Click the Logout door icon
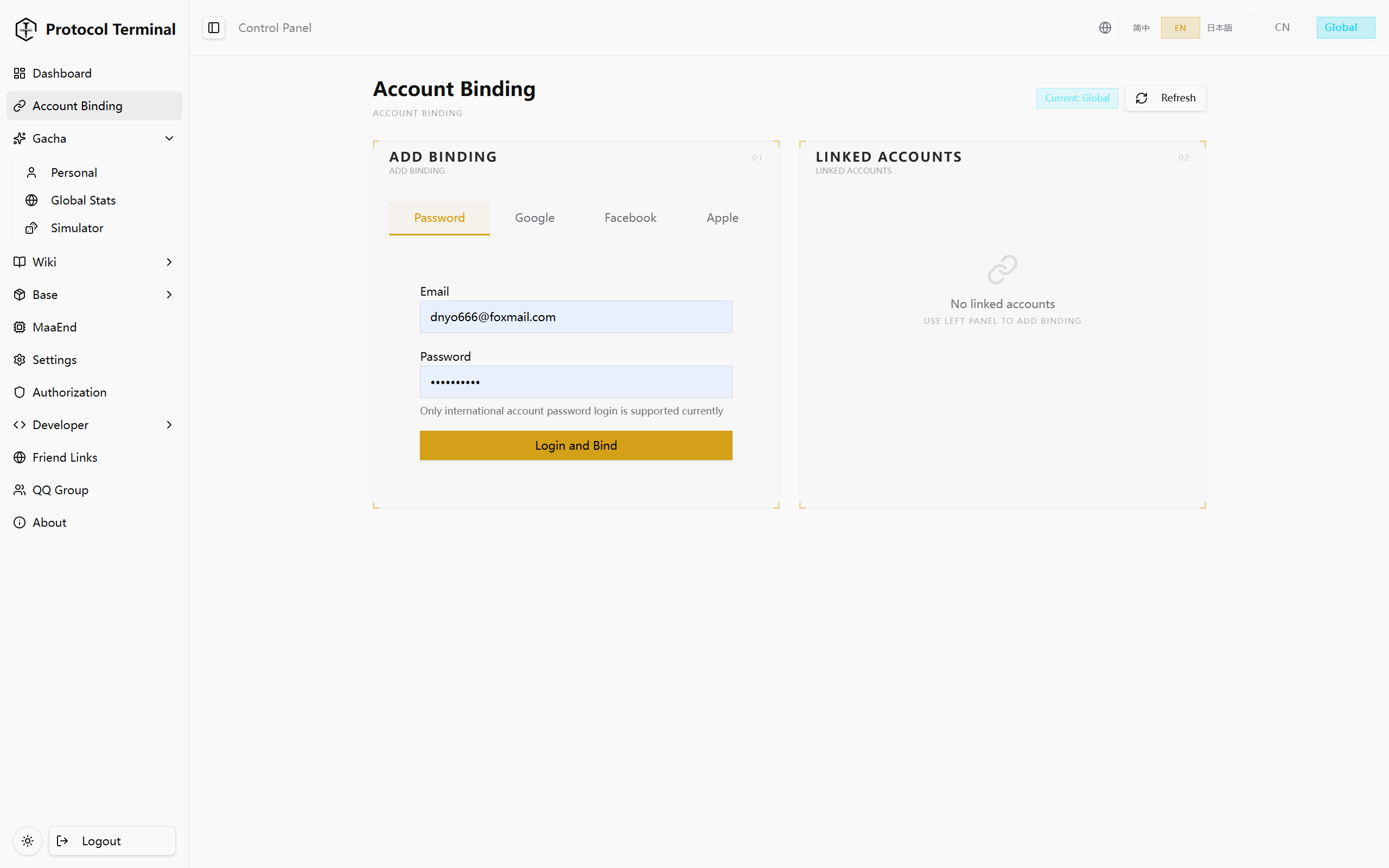1389x868 pixels. 62,841
